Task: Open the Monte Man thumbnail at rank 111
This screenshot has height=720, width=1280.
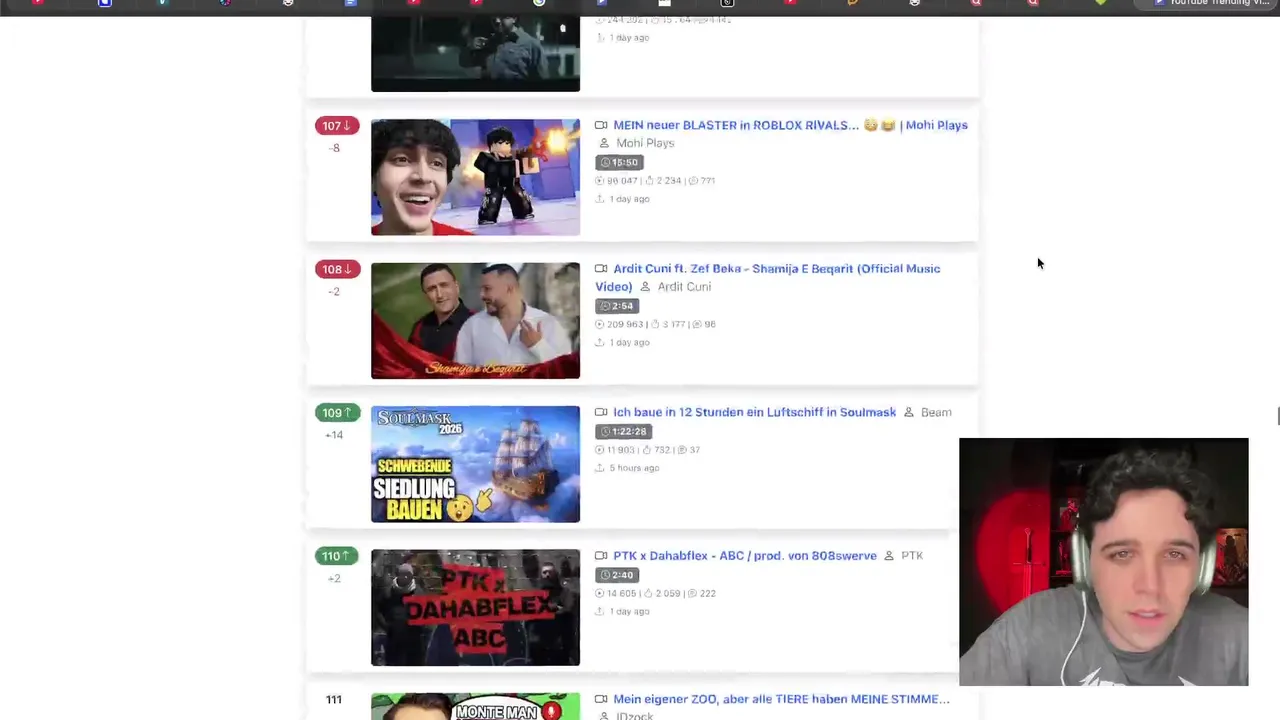Action: click(x=475, y=706)
